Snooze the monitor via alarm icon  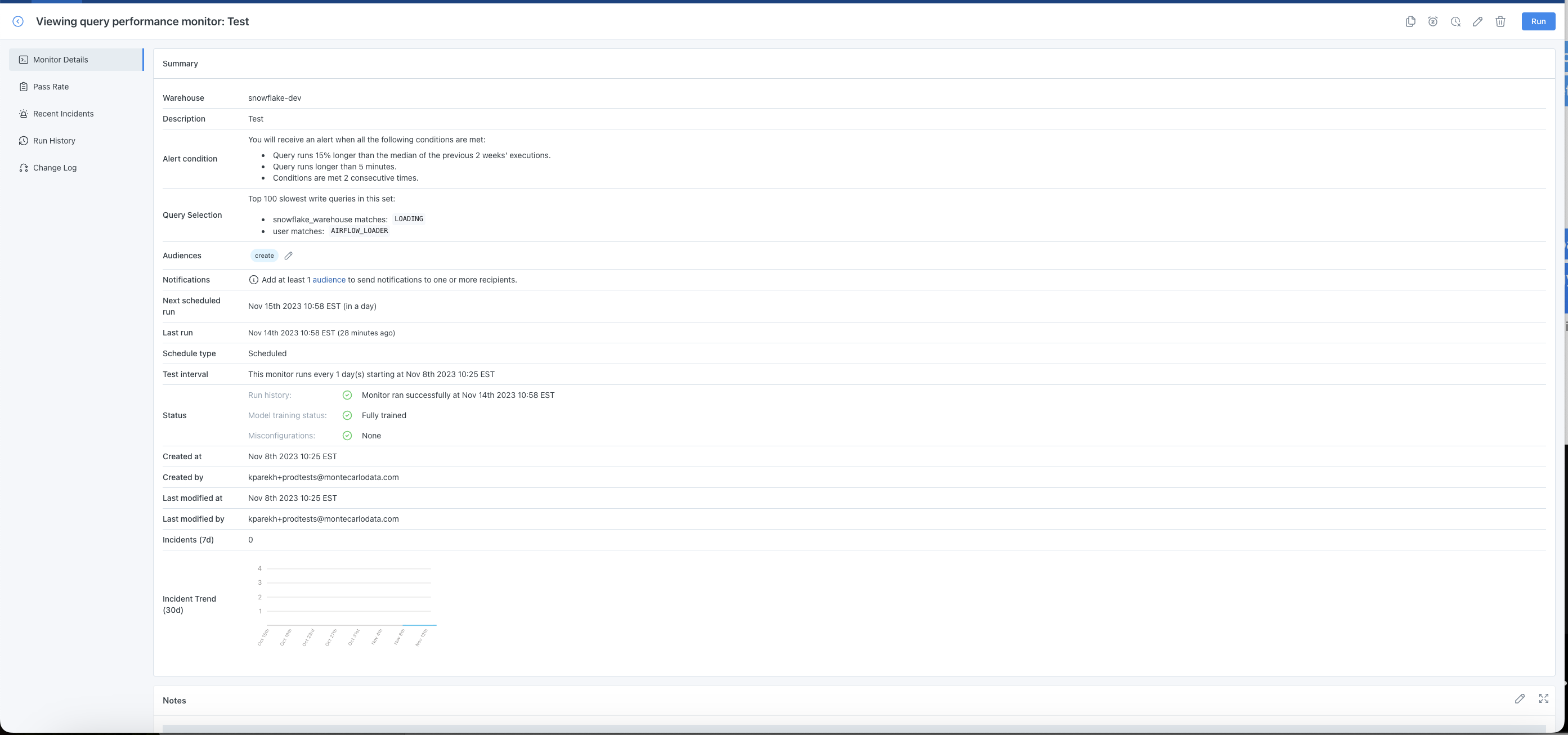tap(1433, 21)
